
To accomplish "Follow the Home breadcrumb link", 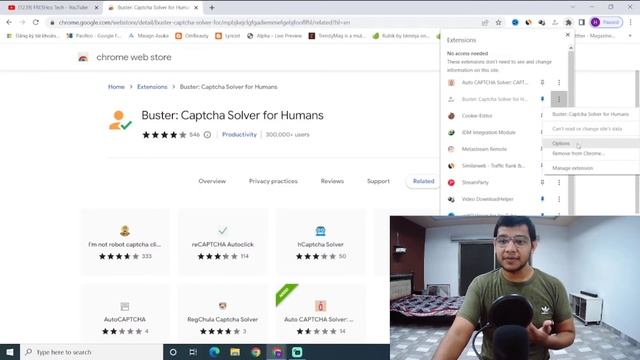I will (x=116, y=87).
